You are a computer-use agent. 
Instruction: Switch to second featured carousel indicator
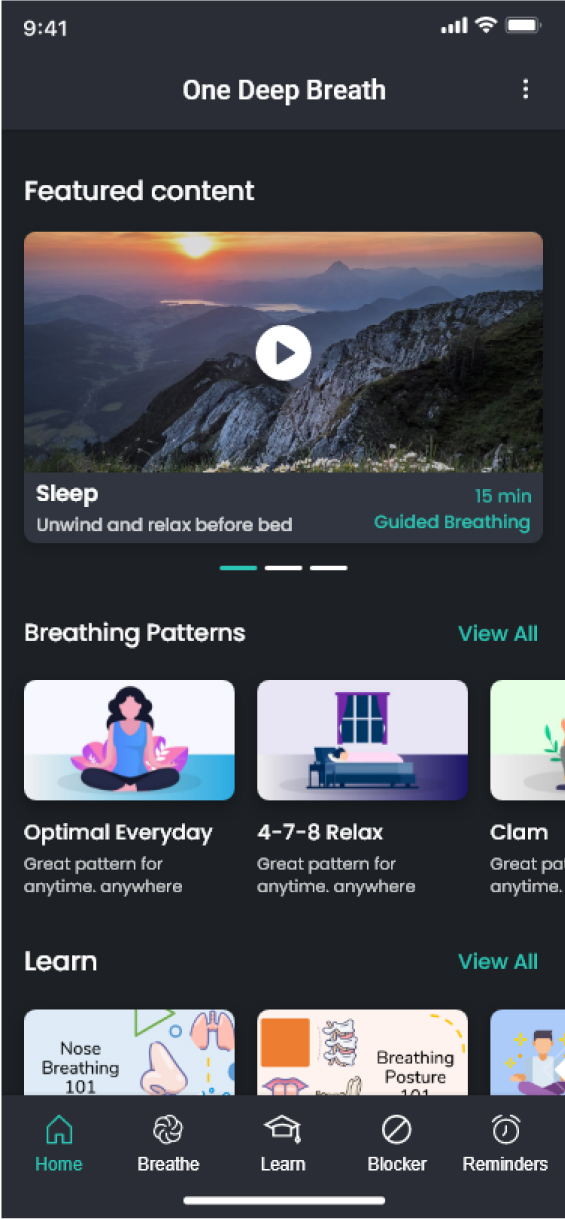283,567
